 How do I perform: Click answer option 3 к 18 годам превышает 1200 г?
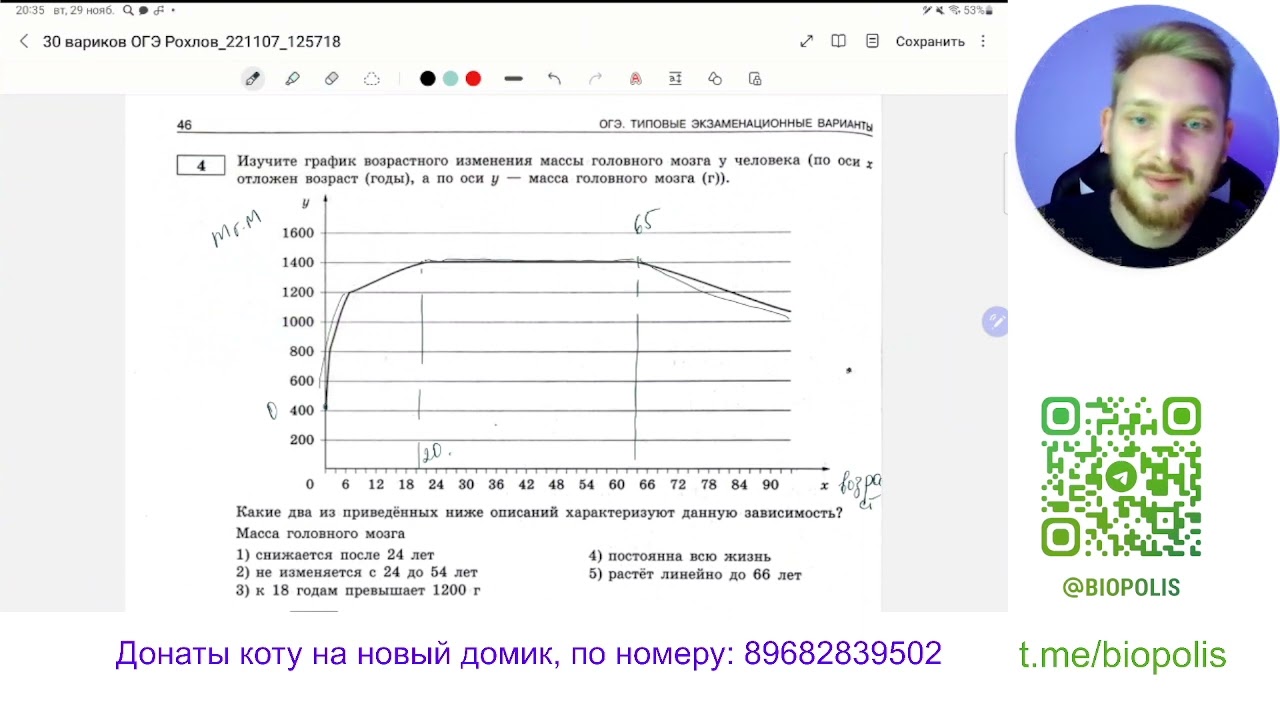[x=358, y=590]
